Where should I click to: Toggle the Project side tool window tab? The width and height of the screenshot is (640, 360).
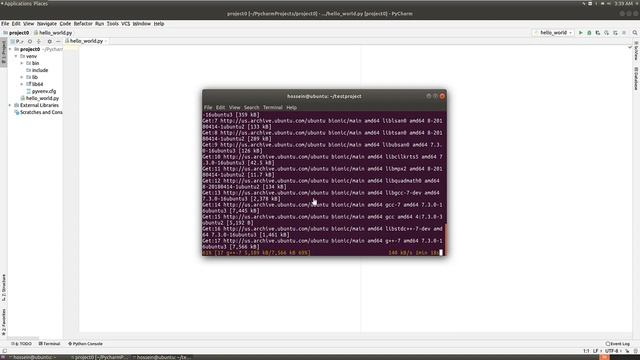tap(4, 51)
